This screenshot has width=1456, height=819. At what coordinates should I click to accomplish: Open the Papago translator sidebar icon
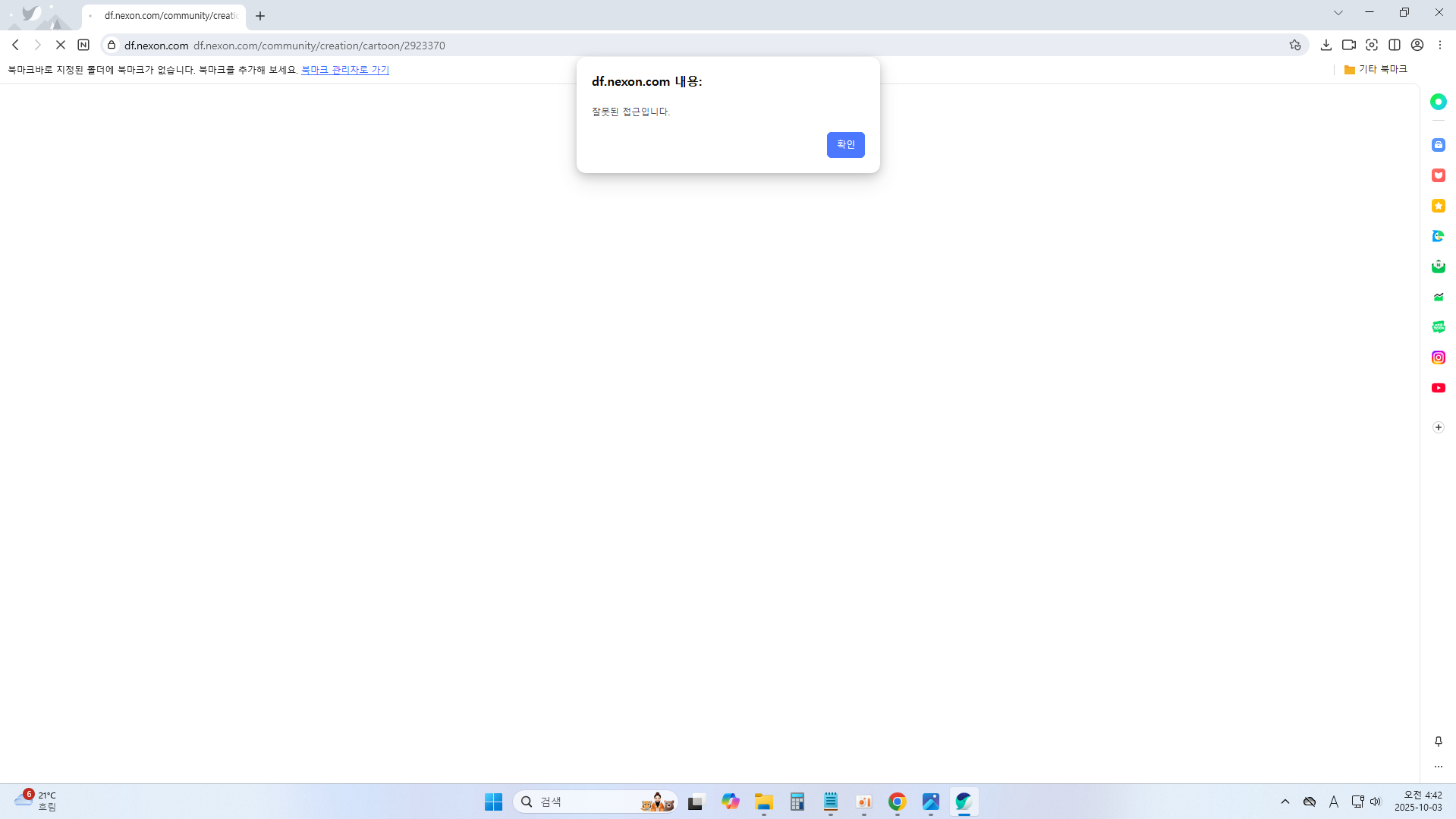(x=1438, y=236)
